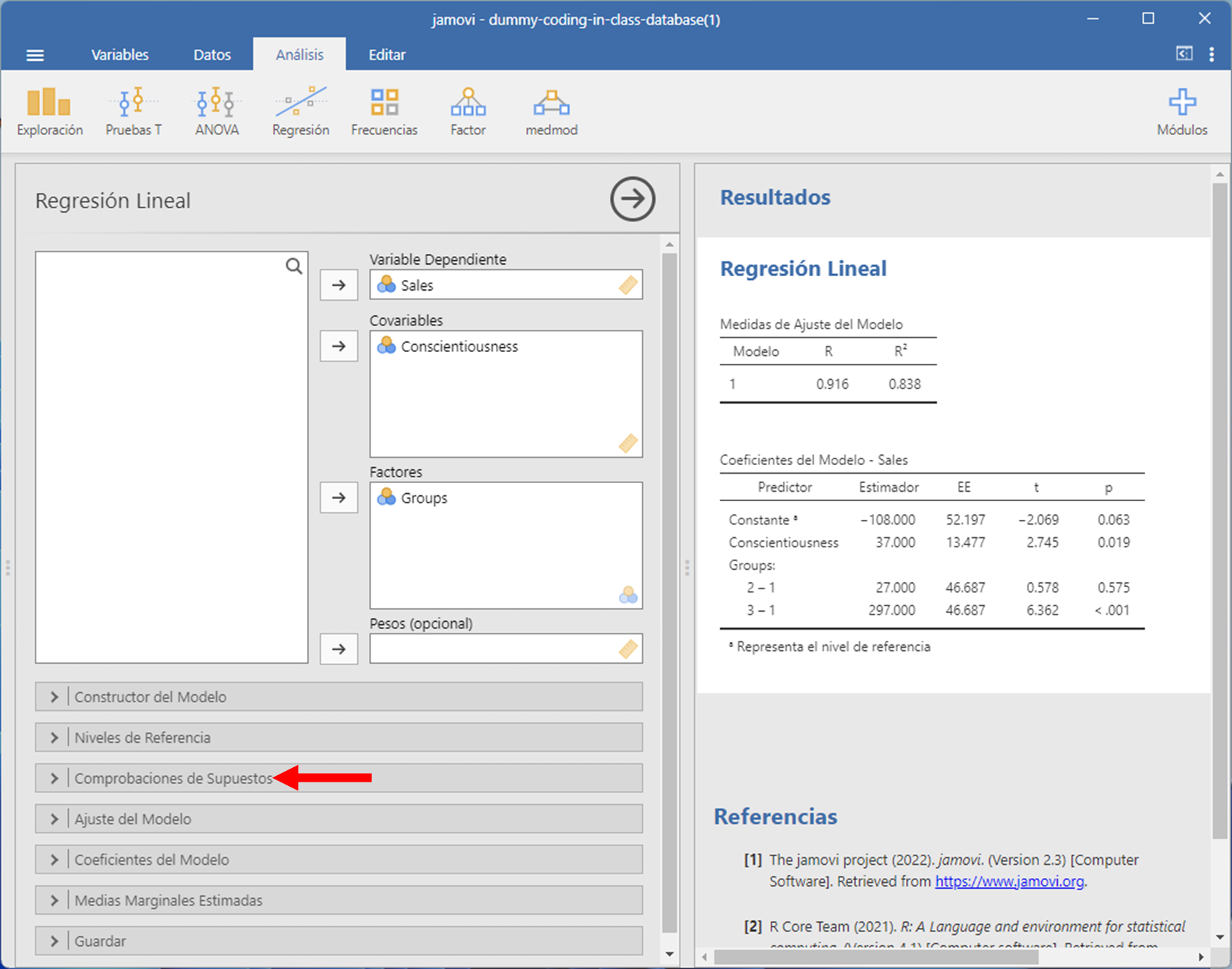
Task: Expand the Constructor del Modelo section
Action: click(338, 696)
